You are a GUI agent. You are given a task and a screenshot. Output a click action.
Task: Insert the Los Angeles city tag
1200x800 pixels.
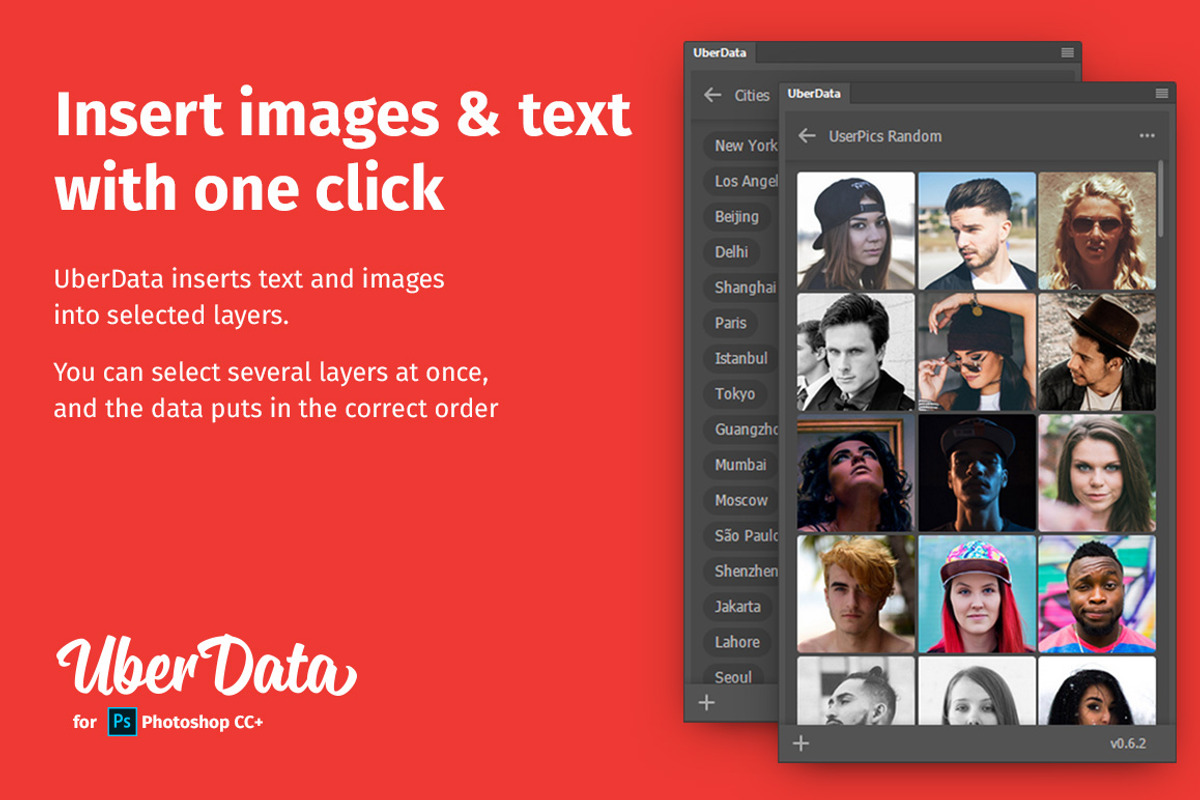(x=741, y=181)
